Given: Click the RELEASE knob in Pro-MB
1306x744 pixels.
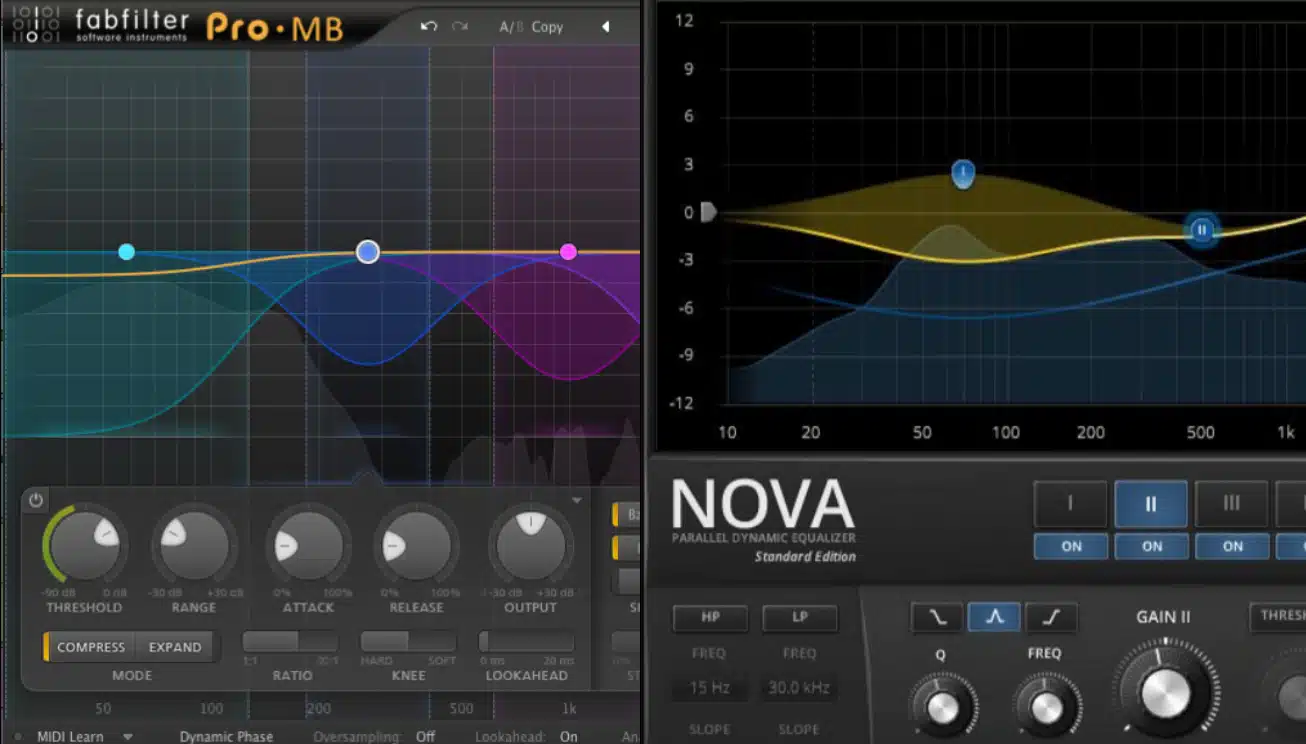Looking at the screenshot, I should (418, 547).
